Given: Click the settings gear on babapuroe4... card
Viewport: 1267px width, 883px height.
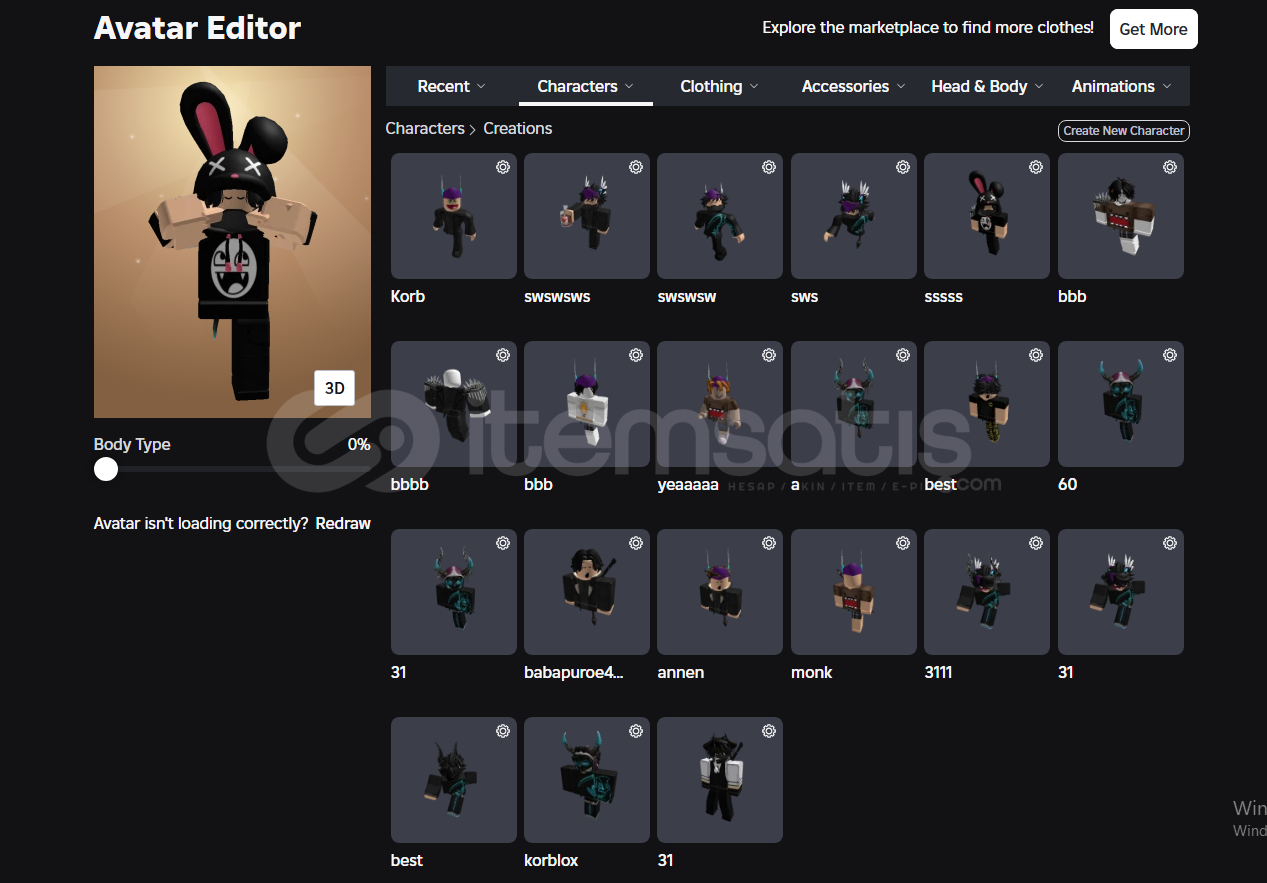Looking at the screenshot, I should [x=636, y=543].
